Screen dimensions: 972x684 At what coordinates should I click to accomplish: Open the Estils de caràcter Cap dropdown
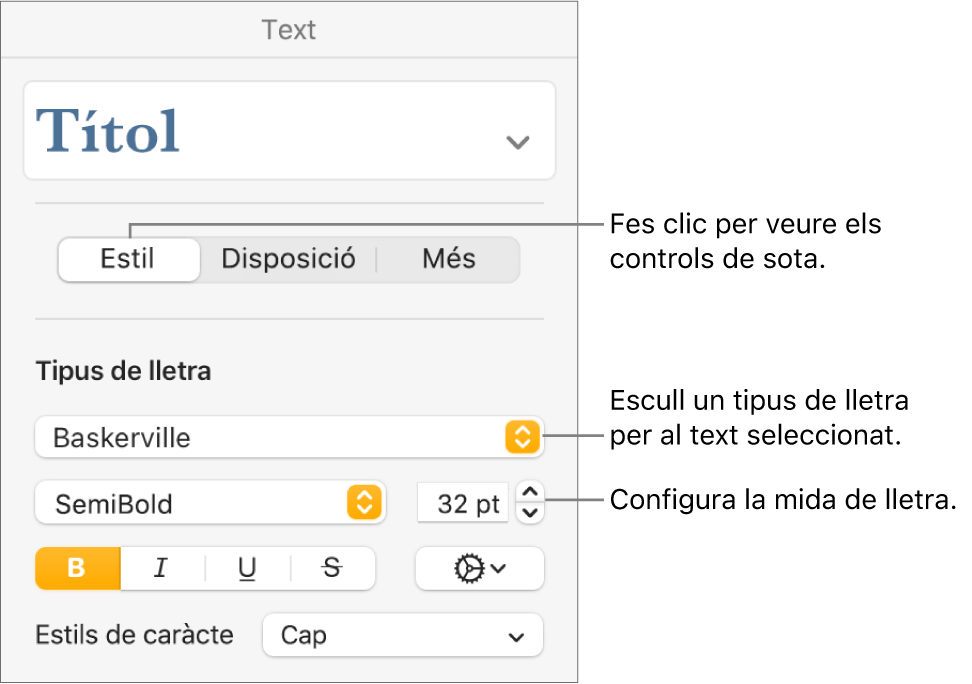[403, 636]
